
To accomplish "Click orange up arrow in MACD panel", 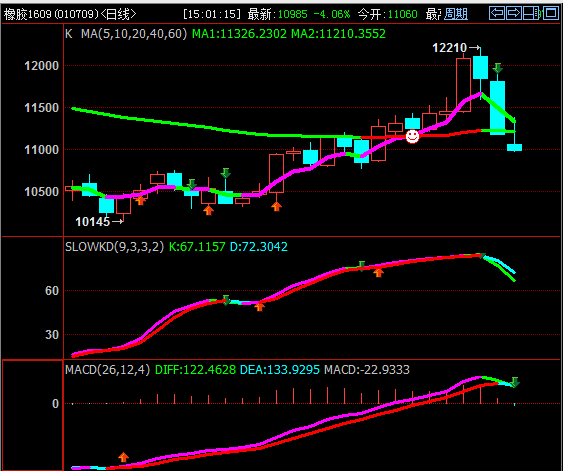I will (123, 457).
